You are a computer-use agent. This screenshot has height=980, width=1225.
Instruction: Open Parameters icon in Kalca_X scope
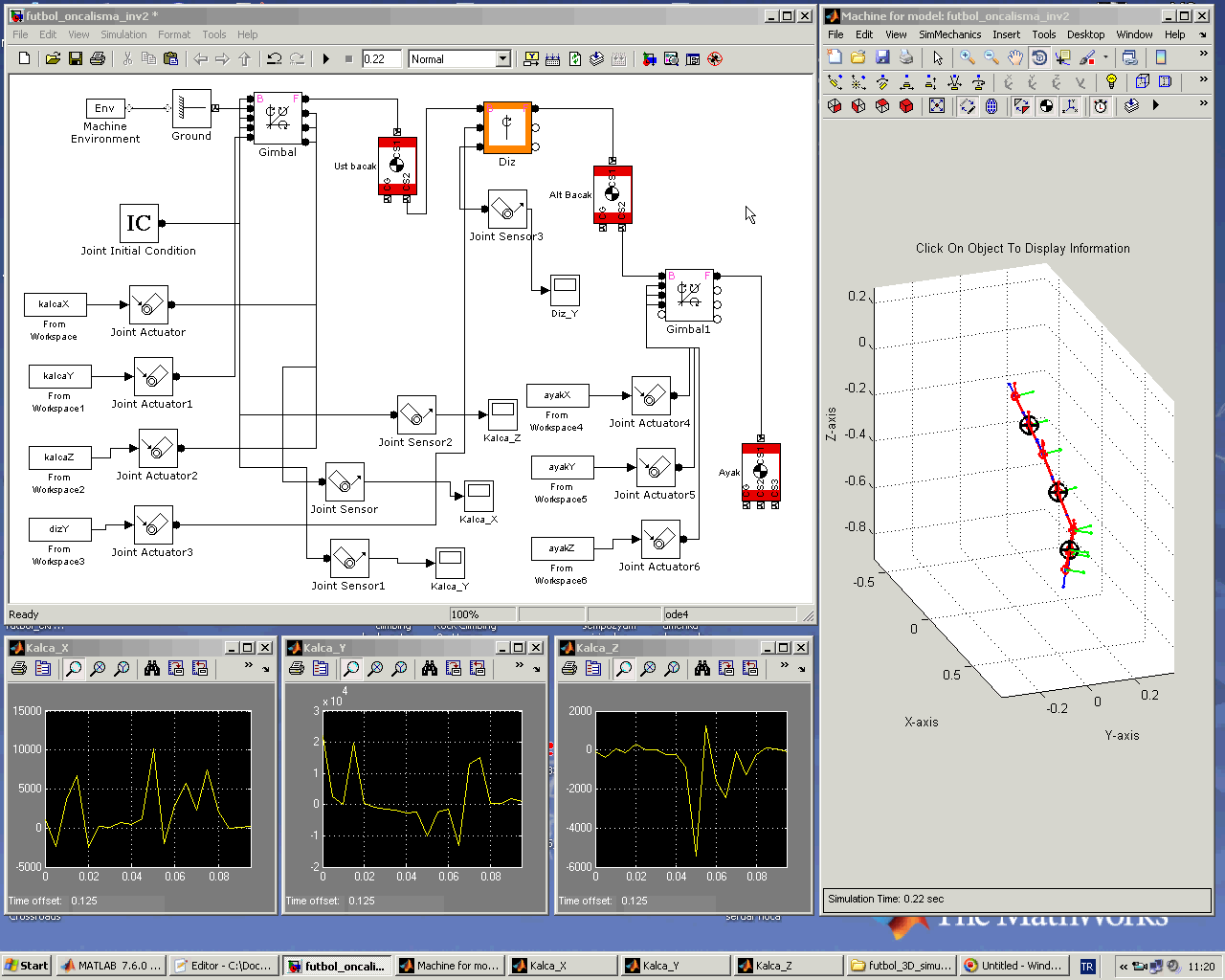click(x=43, y=668)
